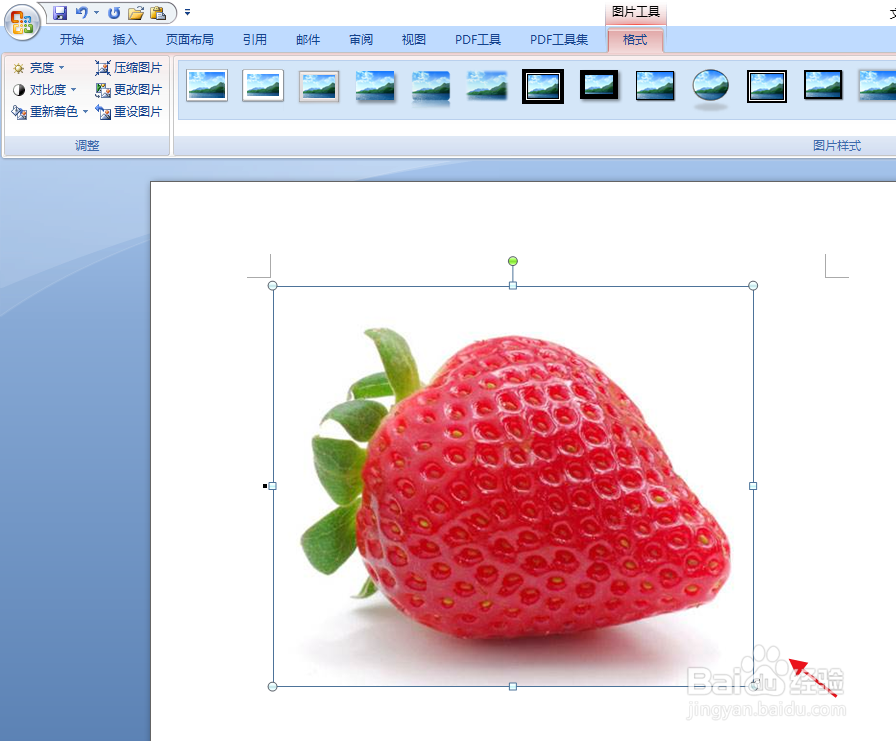Click the half-circle contrast icon
The width and height of the screenshot is (896, 741).
coord(19,90)
